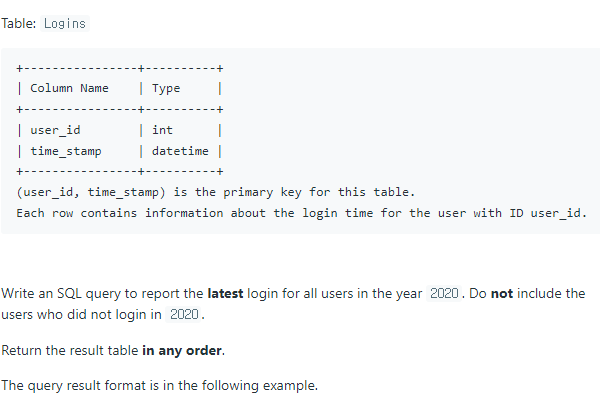
Task: Click the schema table's top border line
Action: click(120, 68)
